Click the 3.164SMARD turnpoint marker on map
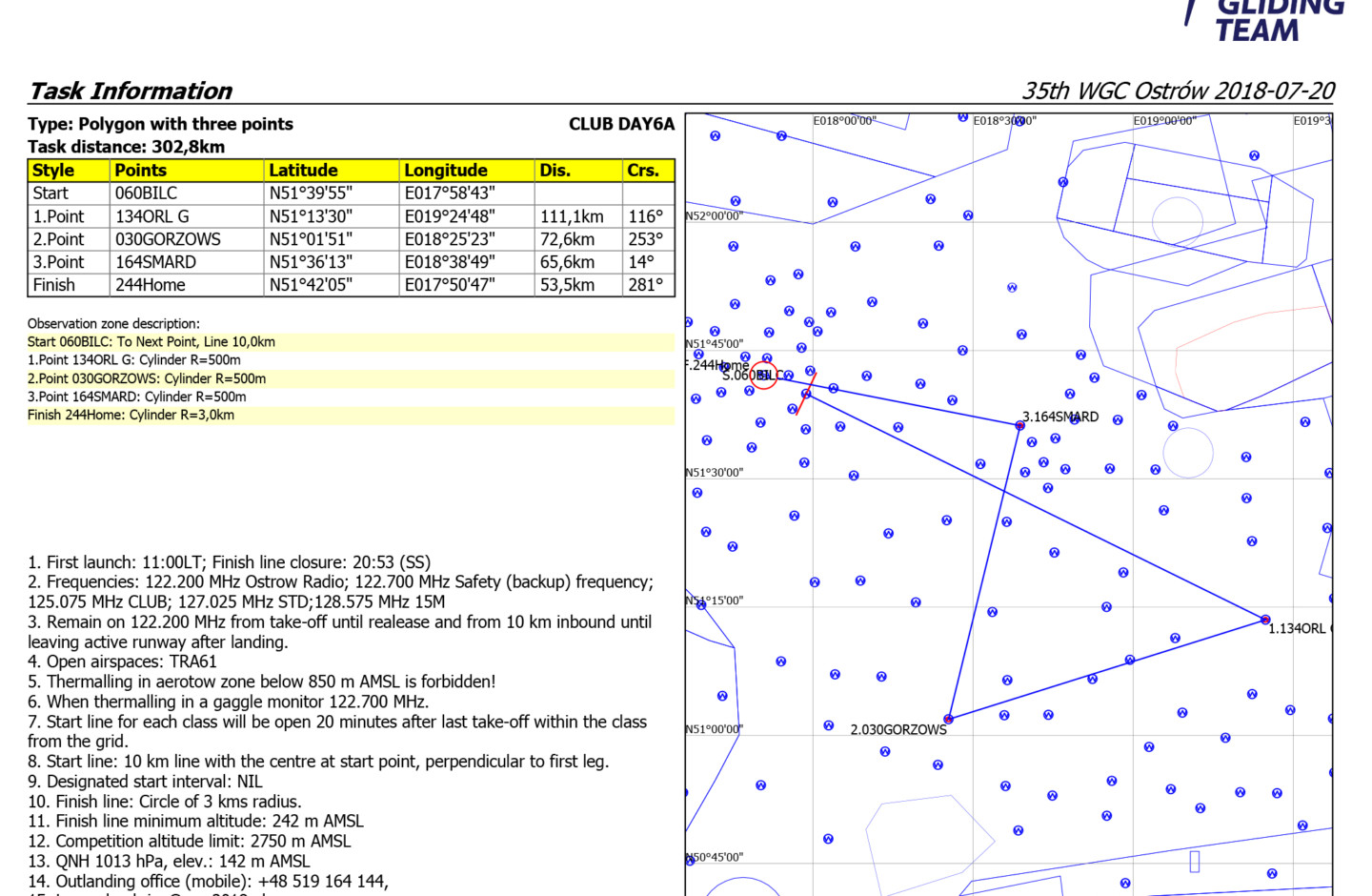The width and height of the screenshot is (1372, 896). point(1019,425)
